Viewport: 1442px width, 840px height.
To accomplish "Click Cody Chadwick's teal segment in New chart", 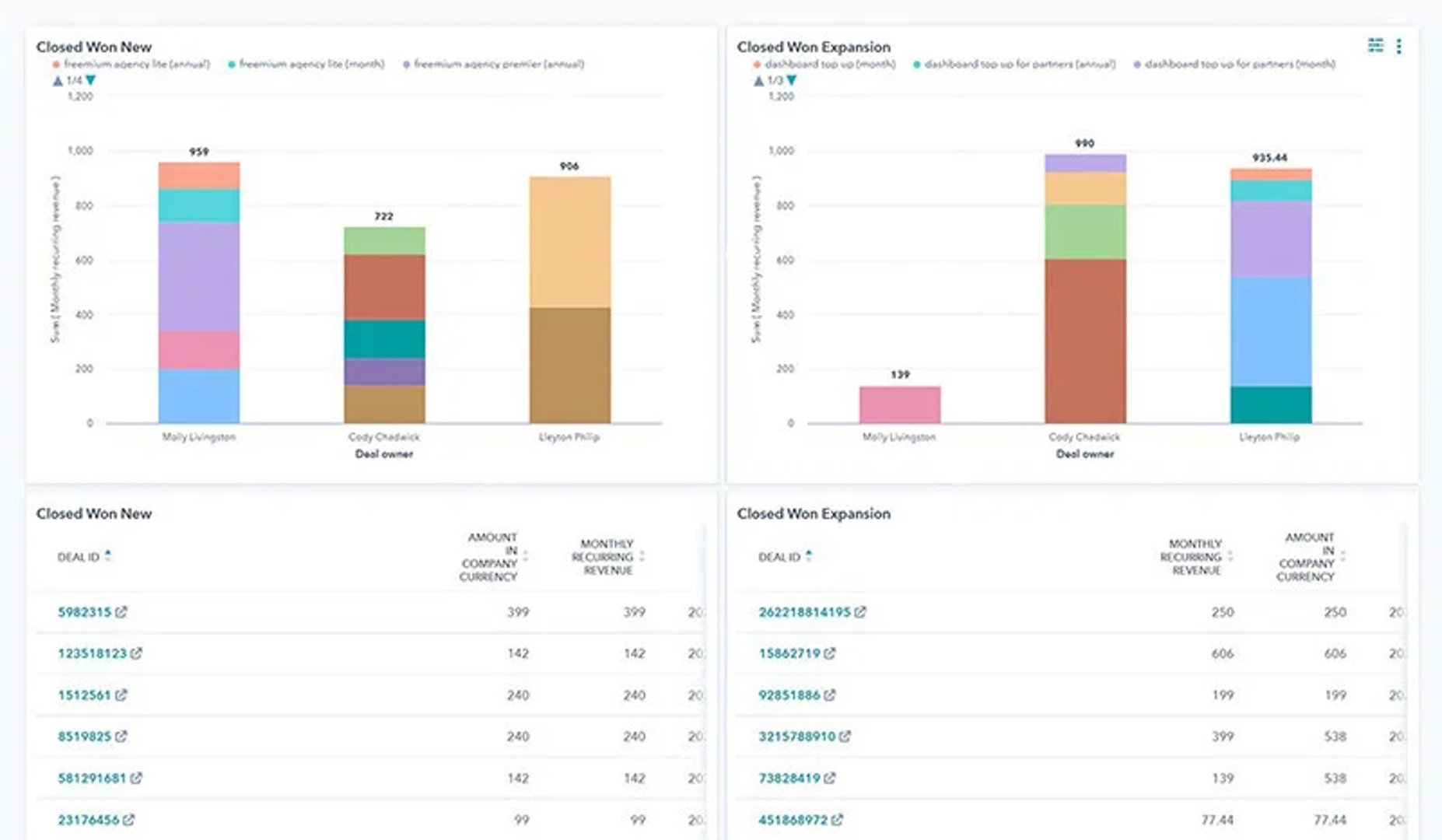I will tap(384, 339).
